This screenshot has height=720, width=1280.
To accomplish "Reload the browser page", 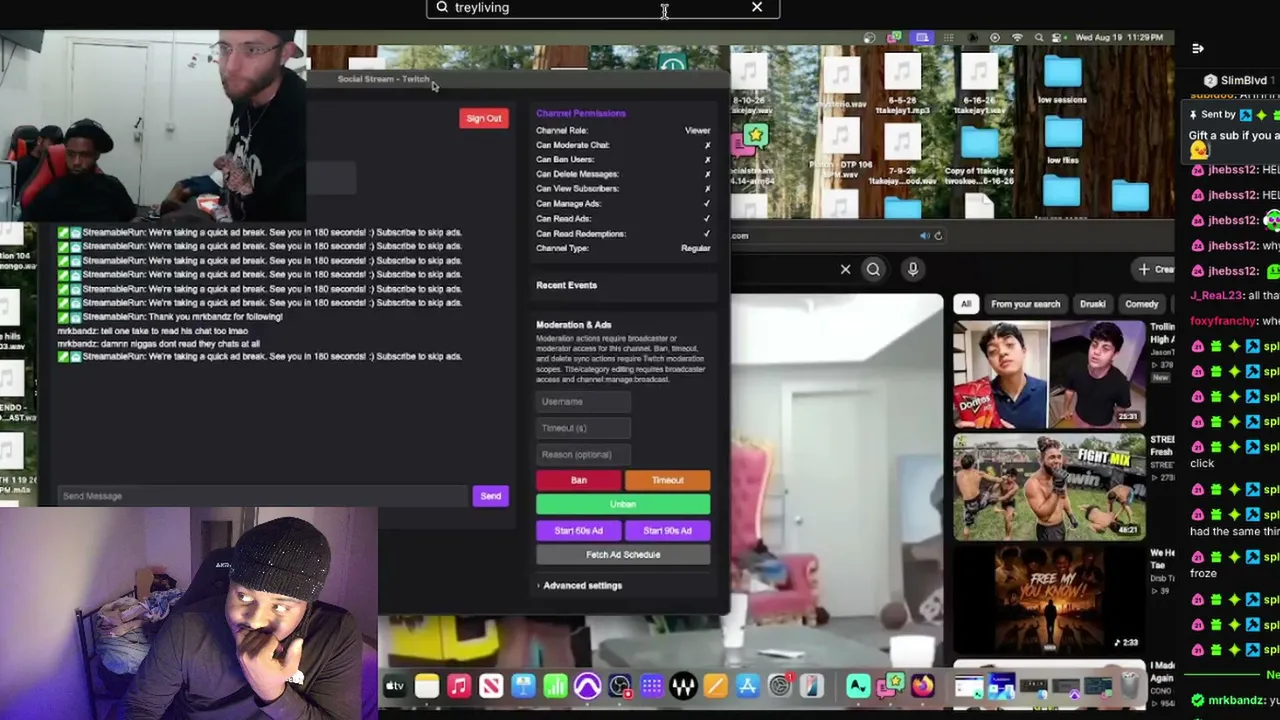I will (x=938, y=236).
